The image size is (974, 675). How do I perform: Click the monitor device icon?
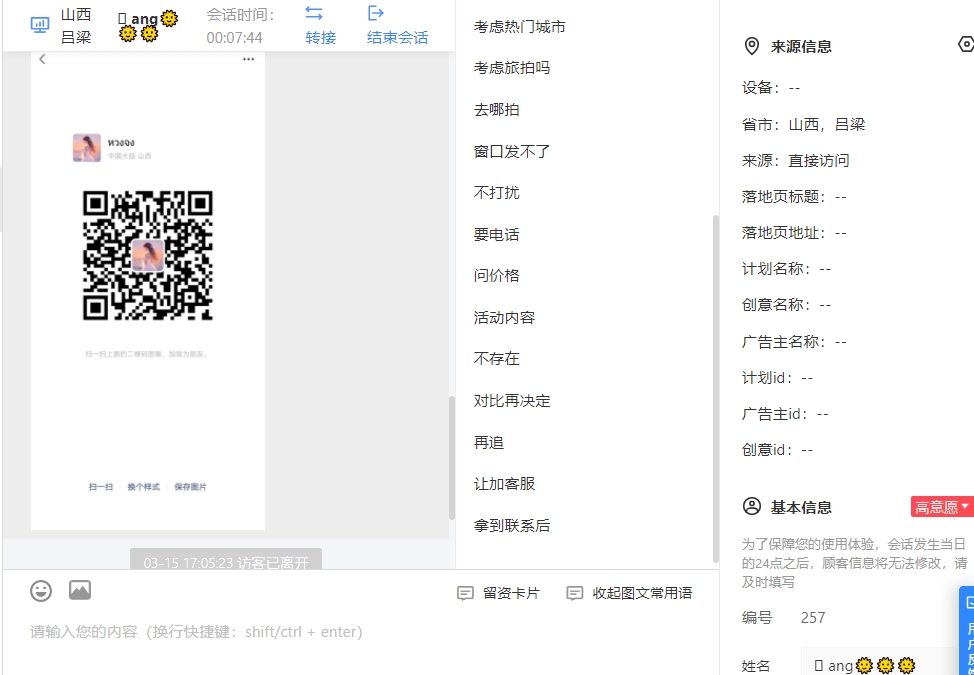[40, 25]
